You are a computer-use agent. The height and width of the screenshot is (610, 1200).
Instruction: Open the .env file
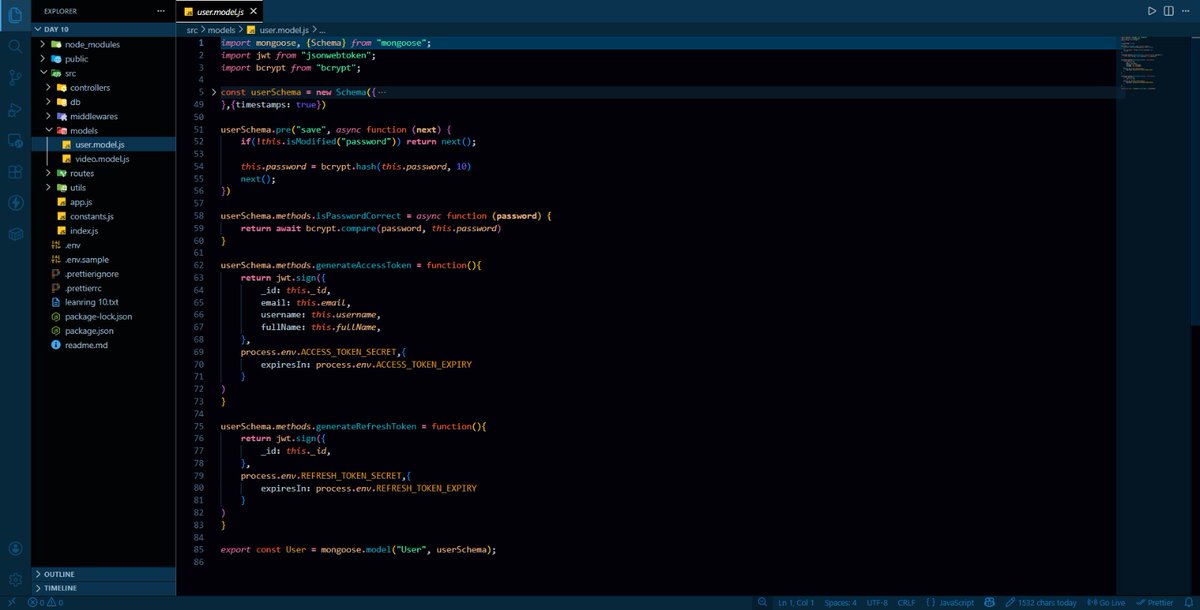point(103,245)
